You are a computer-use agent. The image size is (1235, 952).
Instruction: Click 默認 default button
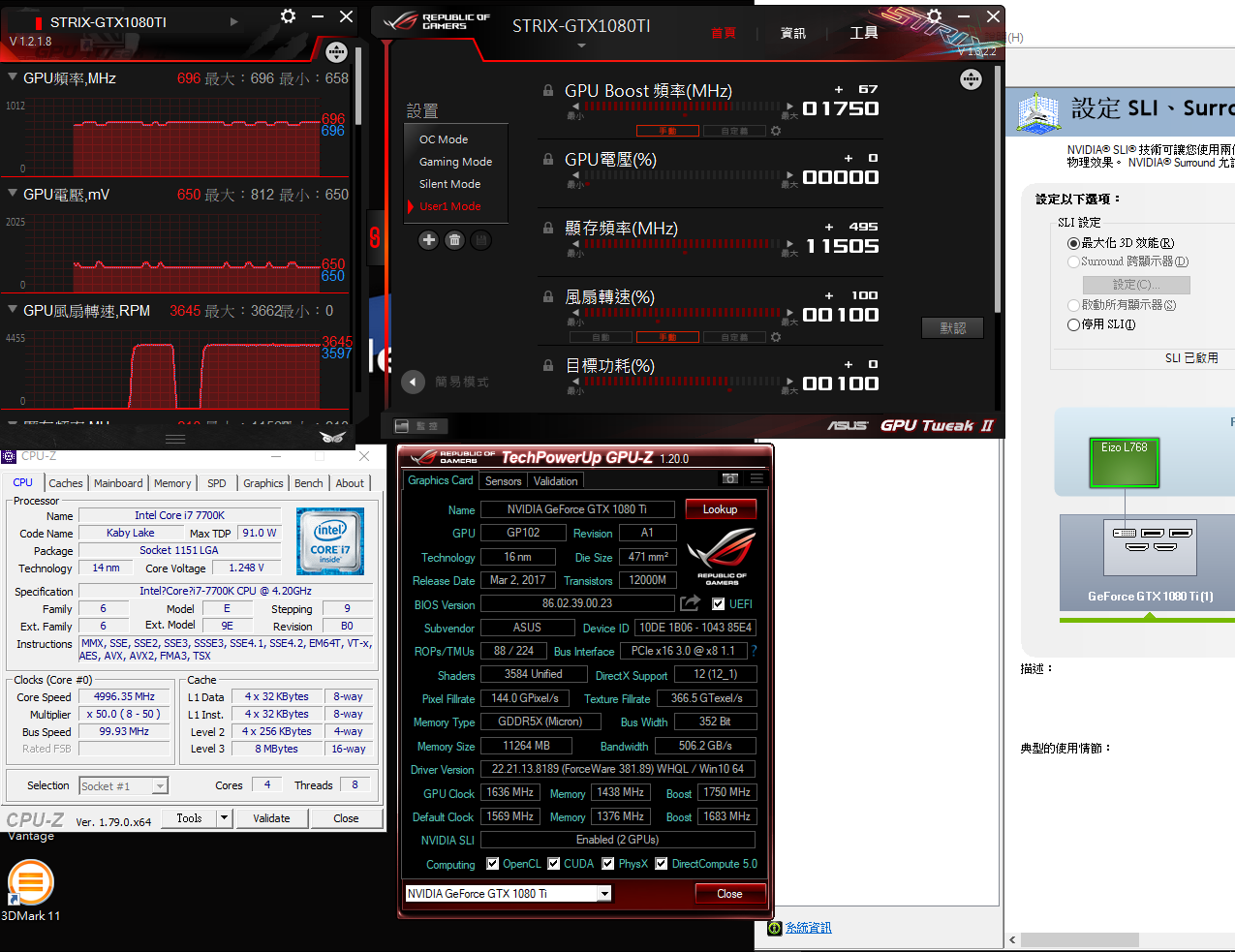pyautogui.click(x=952, y=328)
